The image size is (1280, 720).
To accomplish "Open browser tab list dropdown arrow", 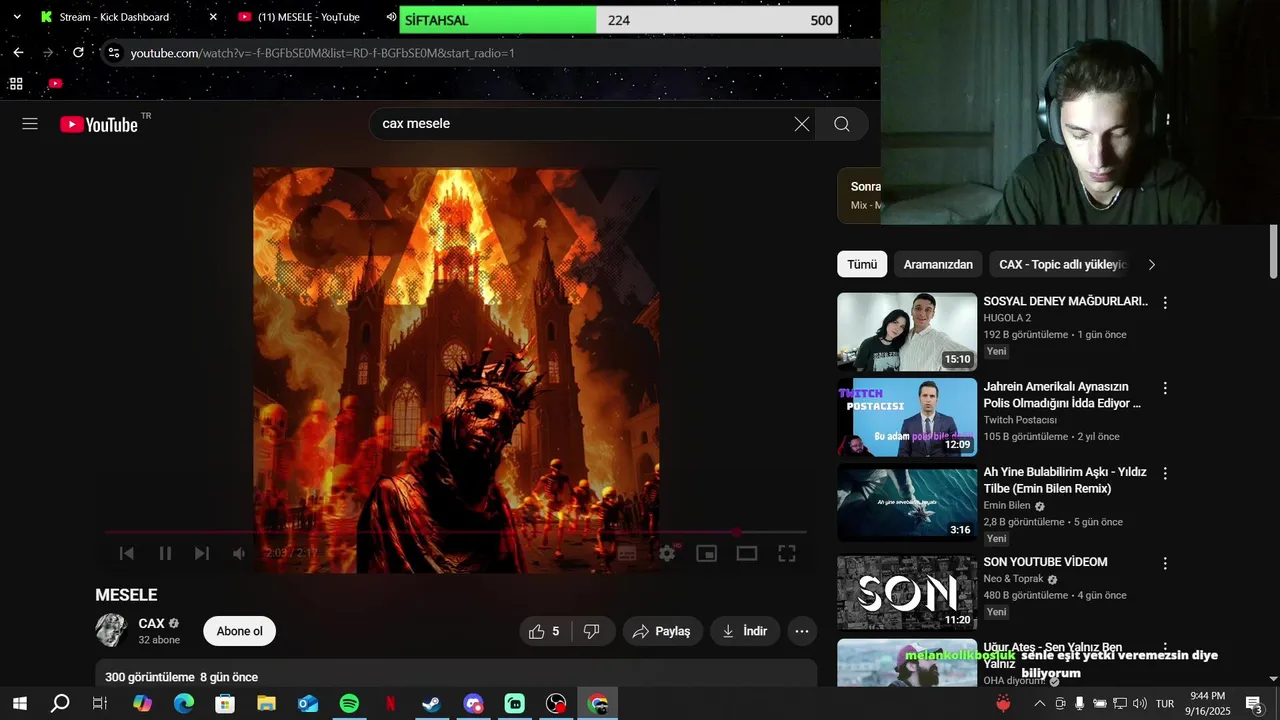I will (17, 17).
